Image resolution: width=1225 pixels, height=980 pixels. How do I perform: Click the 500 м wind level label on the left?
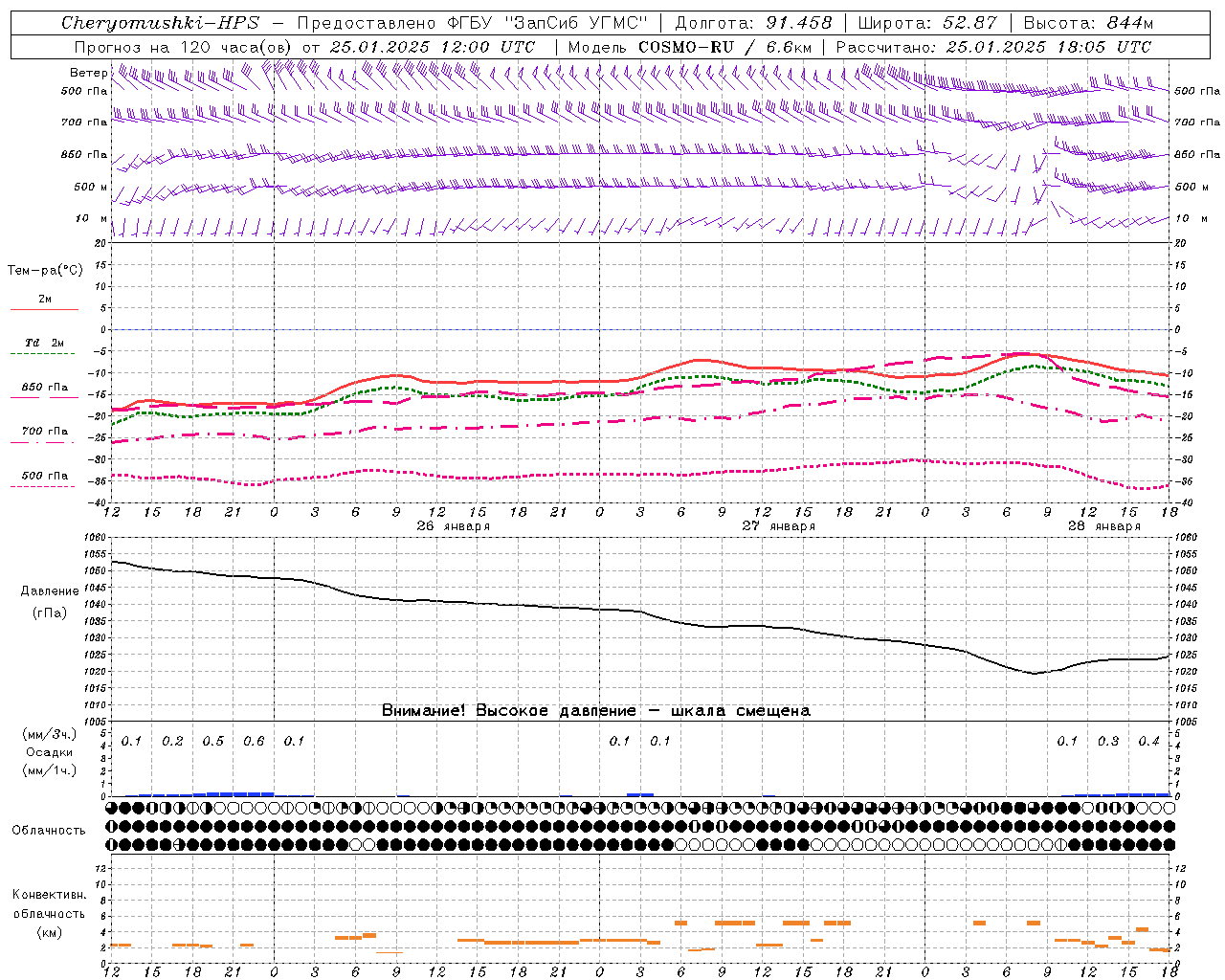point(89,187)
